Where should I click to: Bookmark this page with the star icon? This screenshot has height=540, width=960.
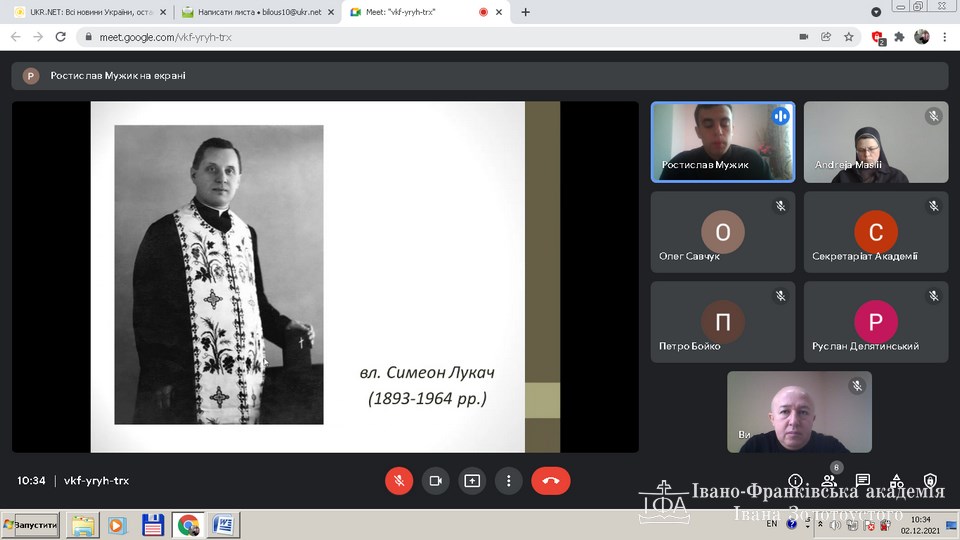(849, 37)
